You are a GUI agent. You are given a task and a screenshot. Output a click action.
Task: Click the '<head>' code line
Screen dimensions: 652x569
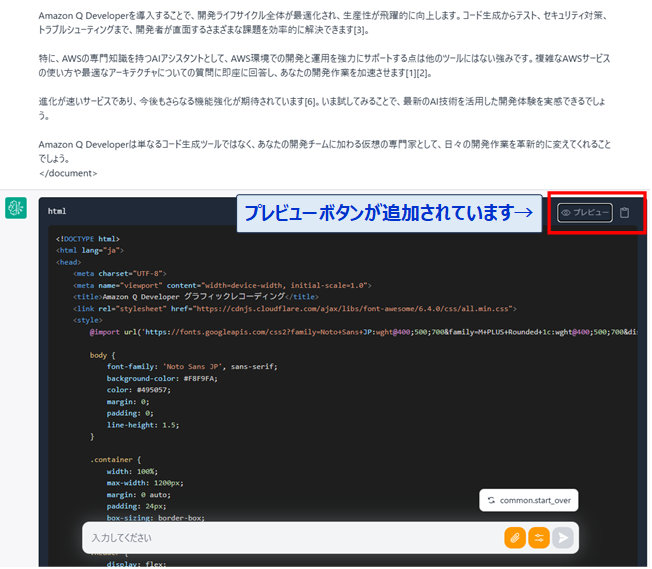(x=68, y=262)
